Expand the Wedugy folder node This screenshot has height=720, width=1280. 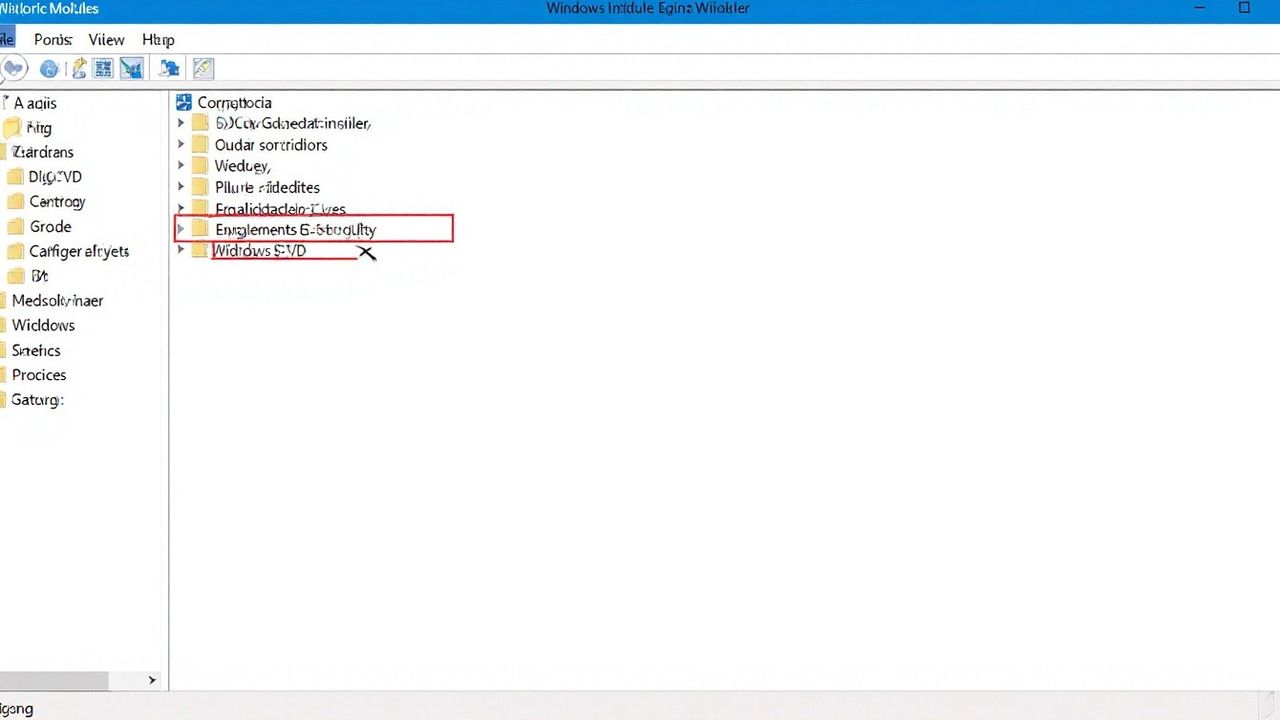coord(181,165)
